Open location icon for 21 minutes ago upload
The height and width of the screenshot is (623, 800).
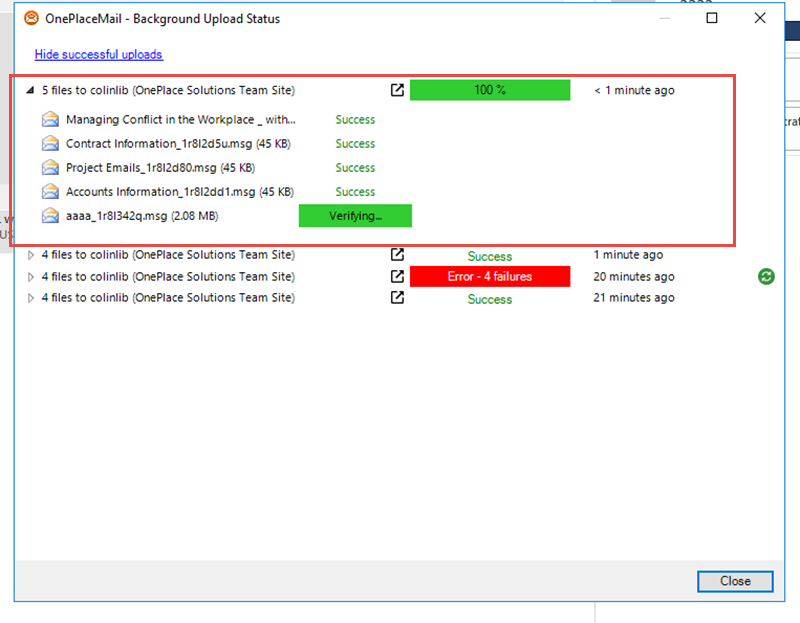397,297
